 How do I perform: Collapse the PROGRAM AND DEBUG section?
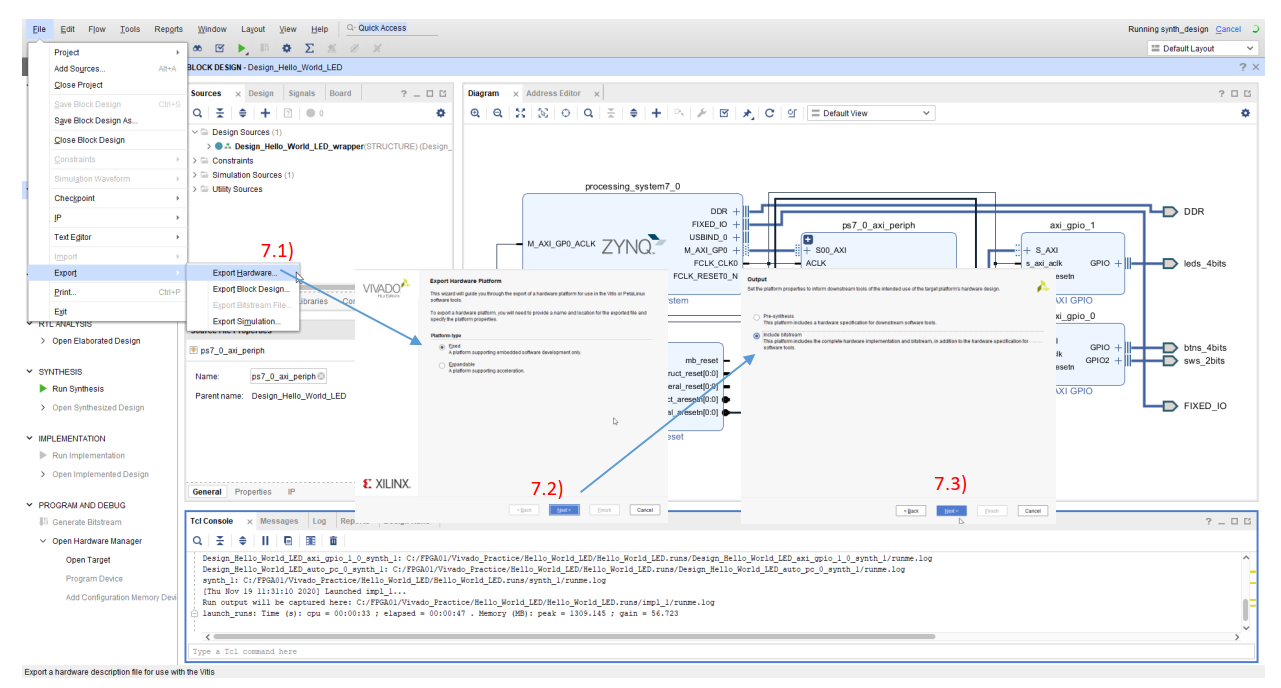coord(29,506)
